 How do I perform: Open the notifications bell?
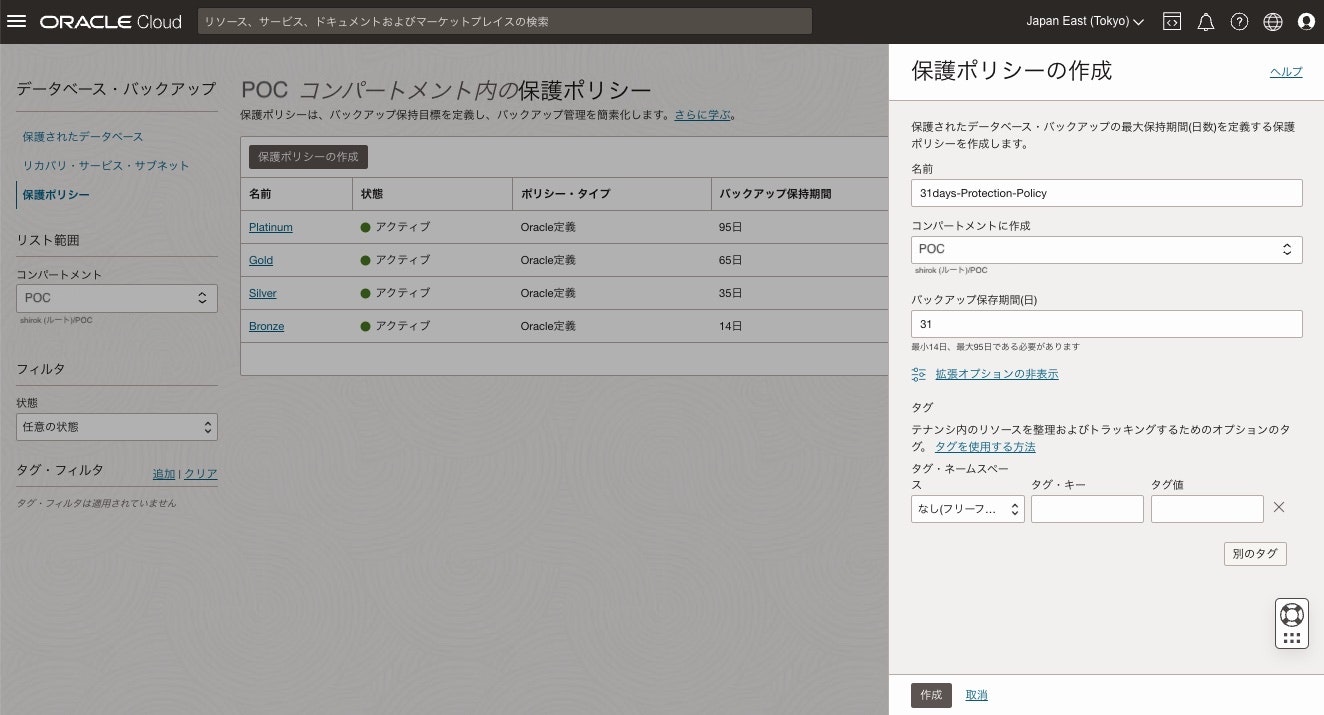(x=1206, y=21)
